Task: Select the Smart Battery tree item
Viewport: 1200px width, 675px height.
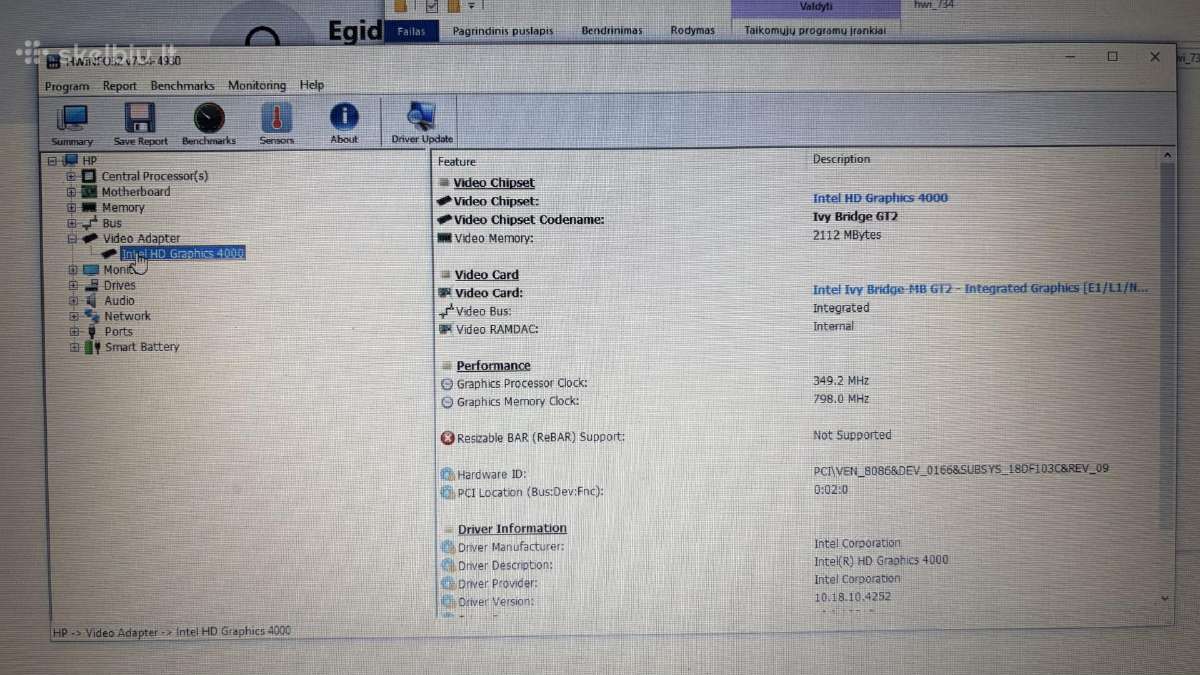Action: (x=143, y=347)
